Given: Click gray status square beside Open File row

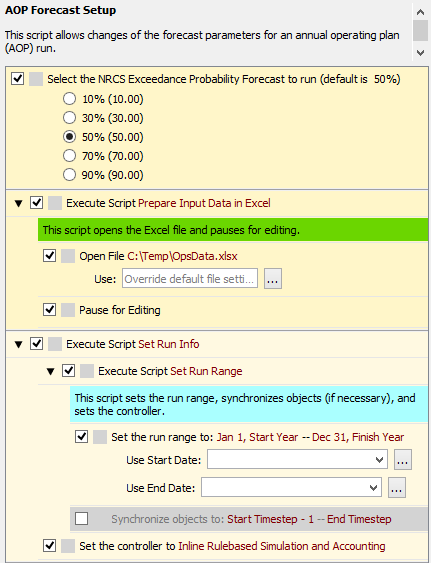Looking at the screenshot, I should [68, 256].
